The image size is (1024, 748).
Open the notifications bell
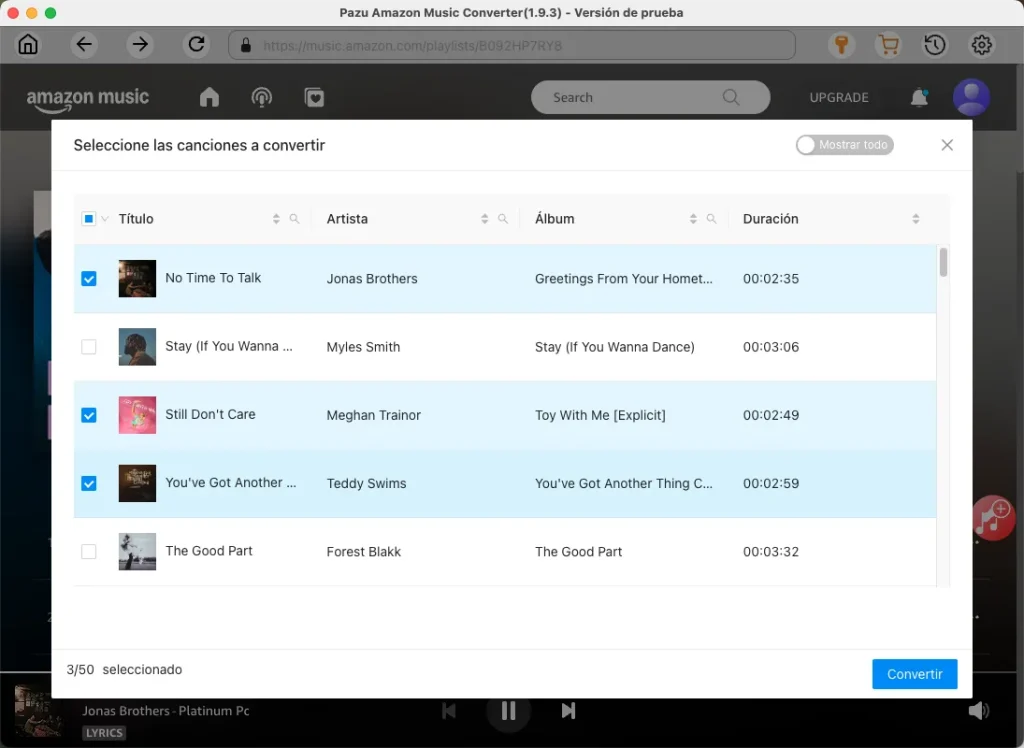(x=919, y=97)
